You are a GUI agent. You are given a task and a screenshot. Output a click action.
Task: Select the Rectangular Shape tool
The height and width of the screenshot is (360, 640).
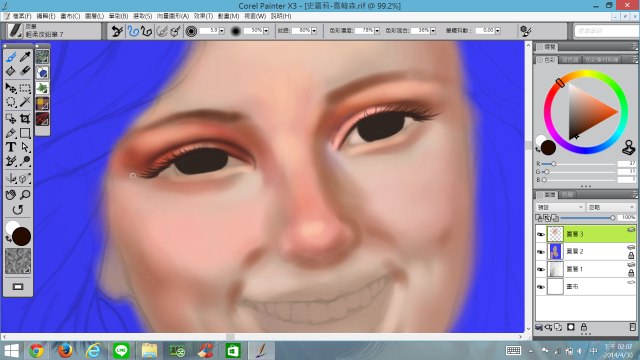pyautogui.click(x=25, y=133)
